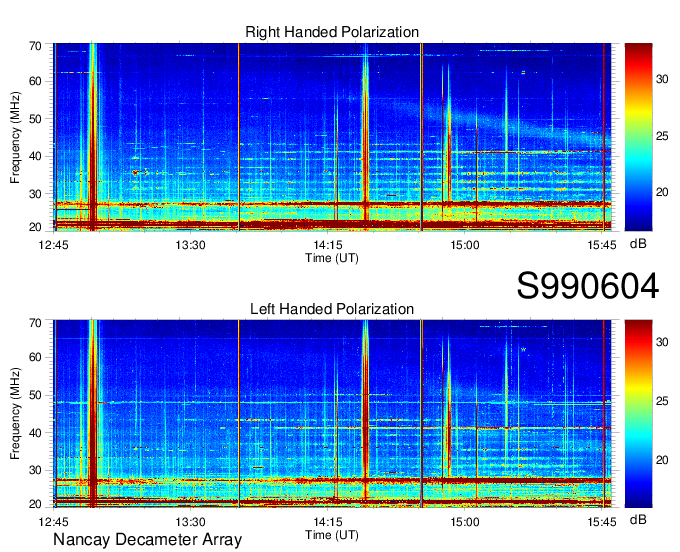Click 20 MHz tick on left-handed plot
This screenshot has height=552, width=680.
35,504
